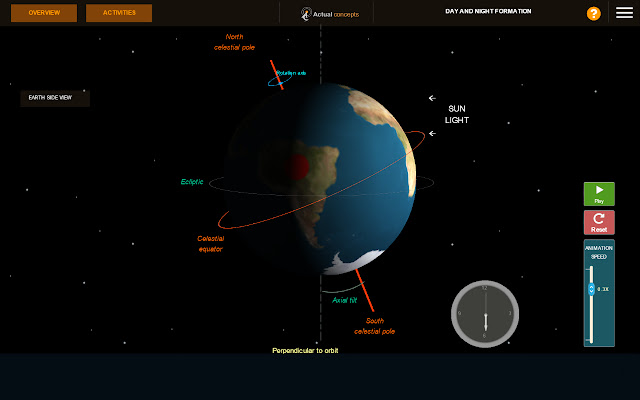Adjust the animation speed slider handle
Screen dimensions: 640x400
point(591,289)
